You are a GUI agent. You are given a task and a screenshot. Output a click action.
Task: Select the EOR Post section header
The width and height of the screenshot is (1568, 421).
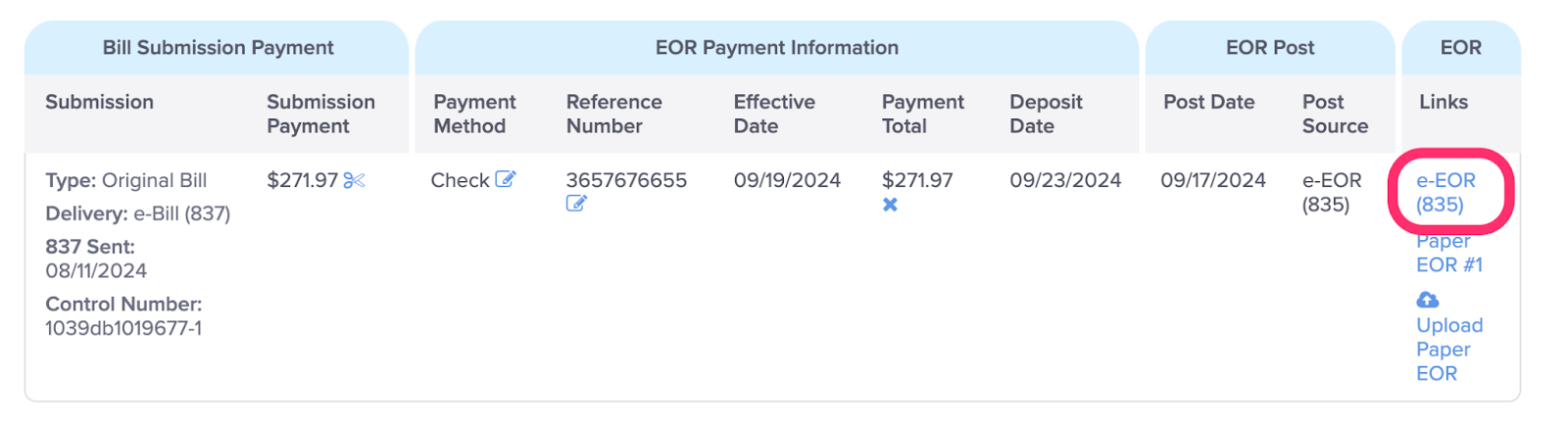[x=1270, y=47]
